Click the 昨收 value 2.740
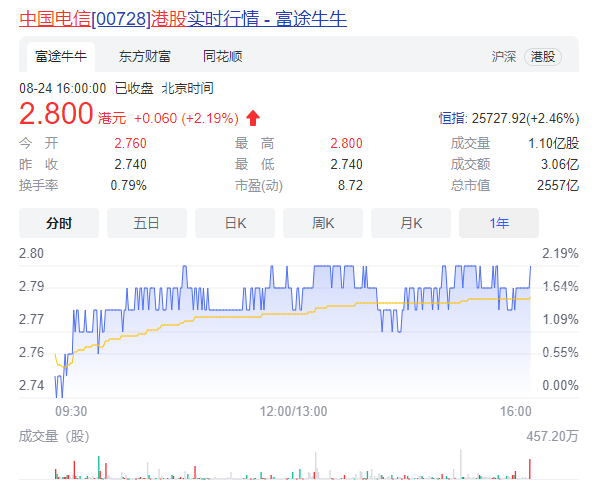This screenshot has width=605, height=488. pos(130,164)
